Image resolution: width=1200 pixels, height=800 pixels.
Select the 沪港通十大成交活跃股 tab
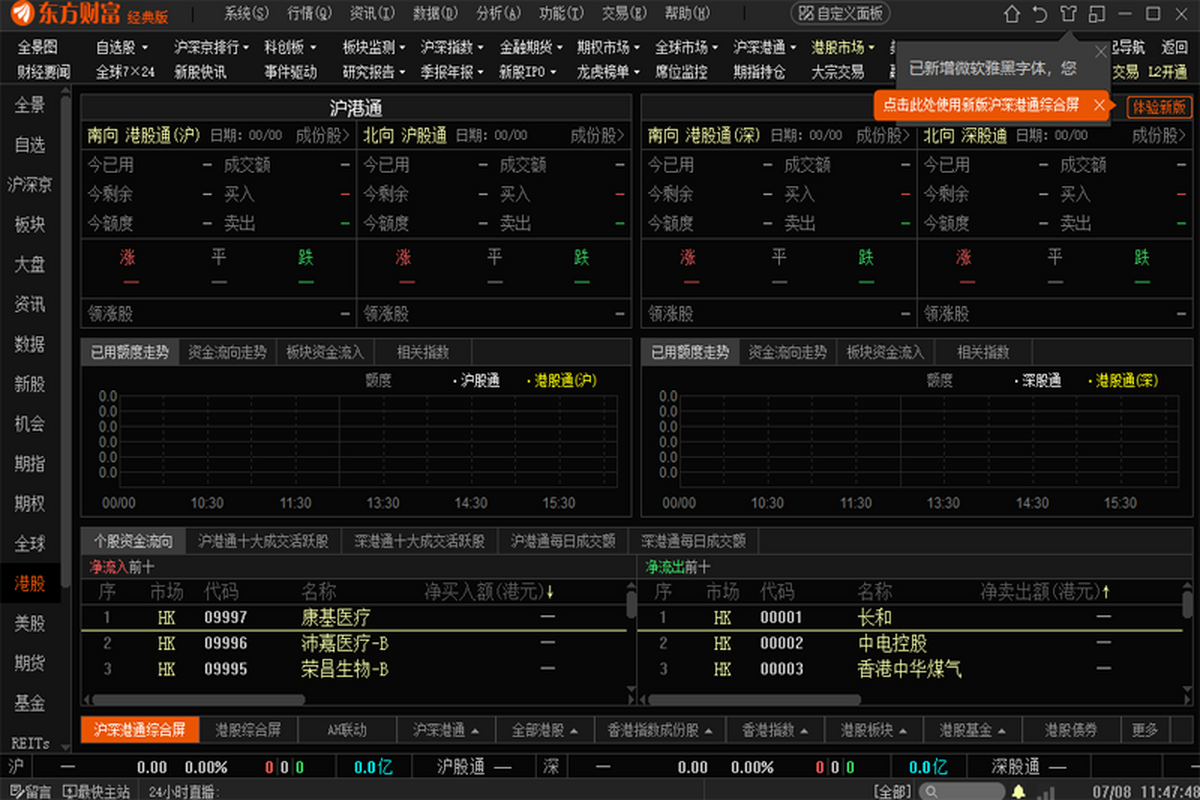(x=263, y=541)
